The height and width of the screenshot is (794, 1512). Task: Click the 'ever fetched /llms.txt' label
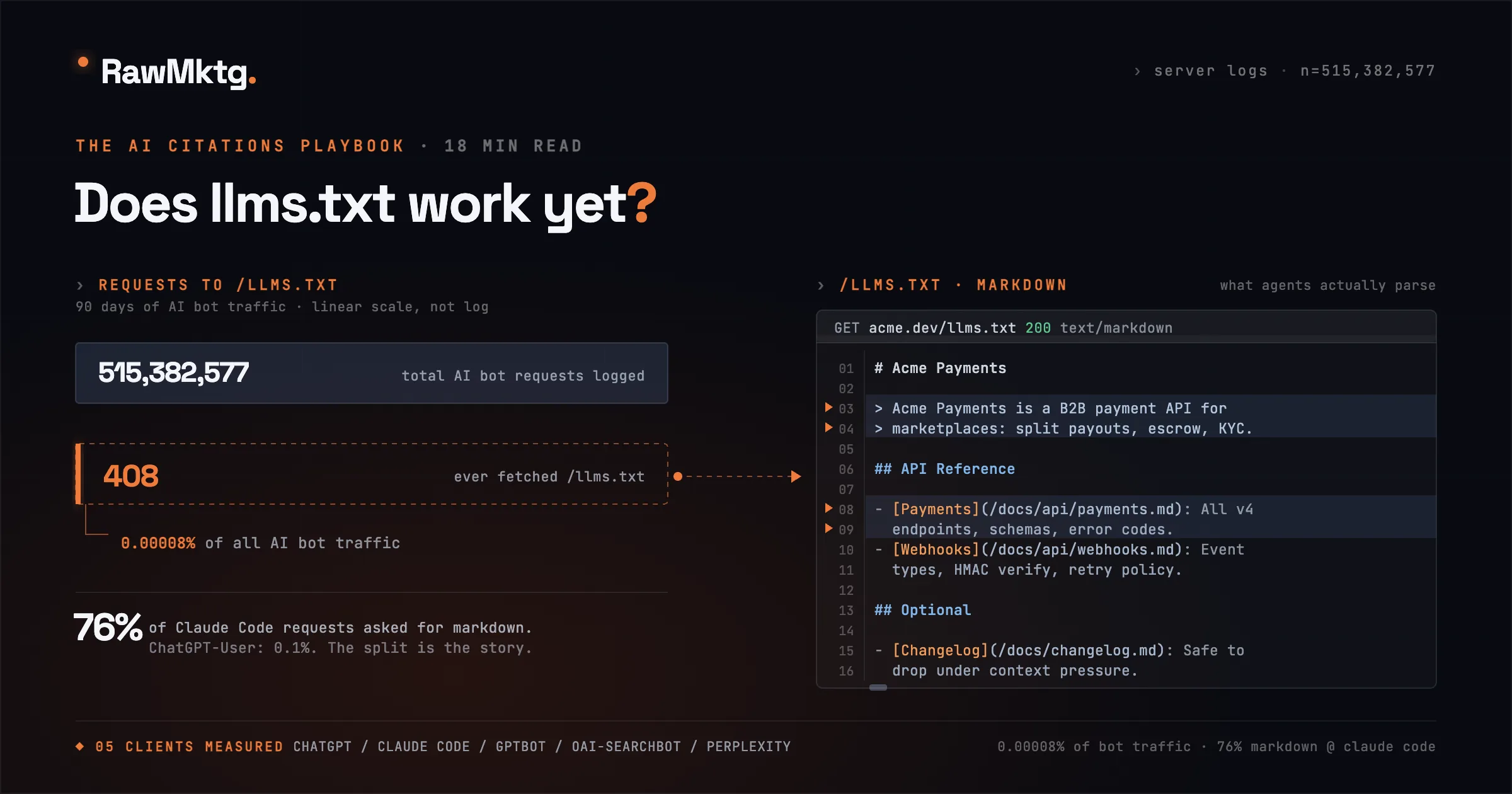[x=549, y=476]
